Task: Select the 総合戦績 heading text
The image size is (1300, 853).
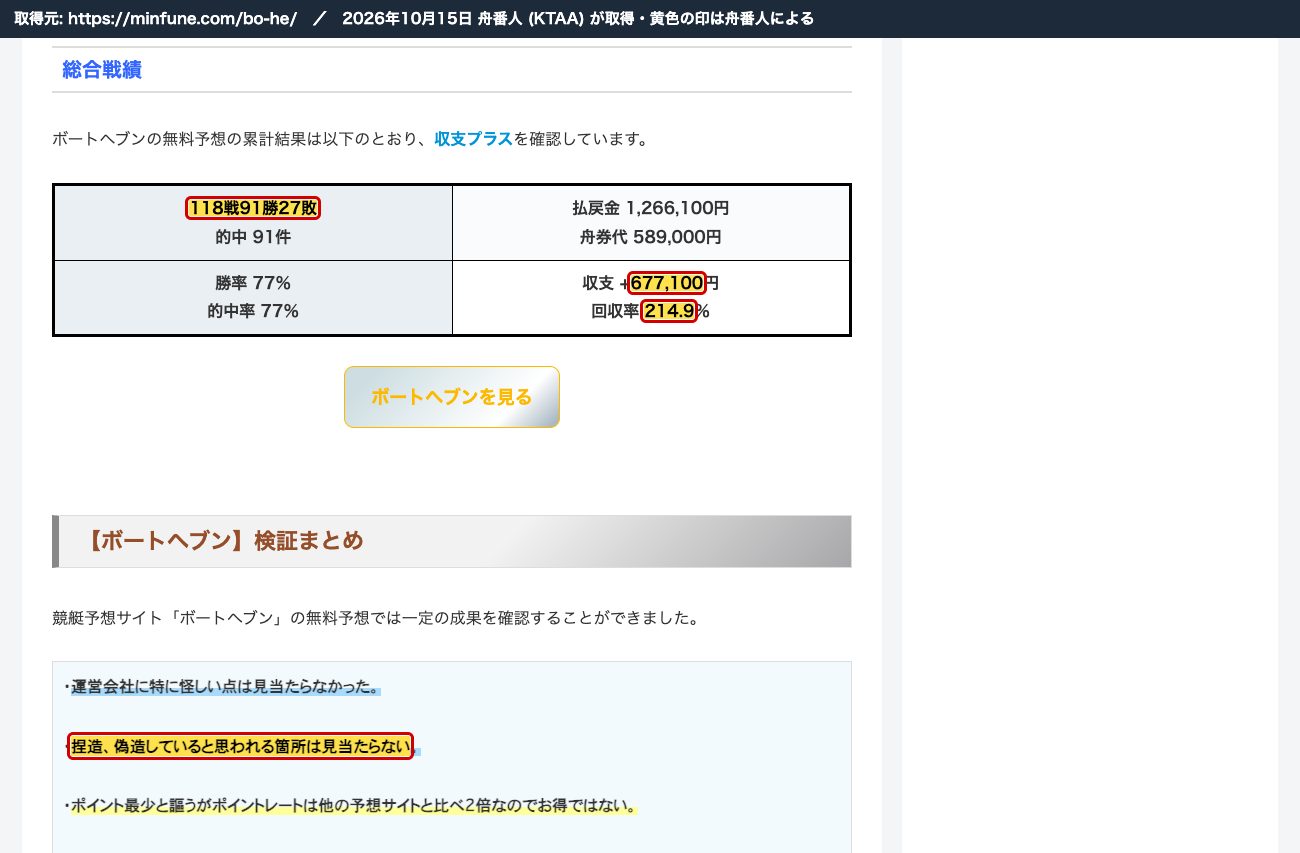Action: (102, 70)
